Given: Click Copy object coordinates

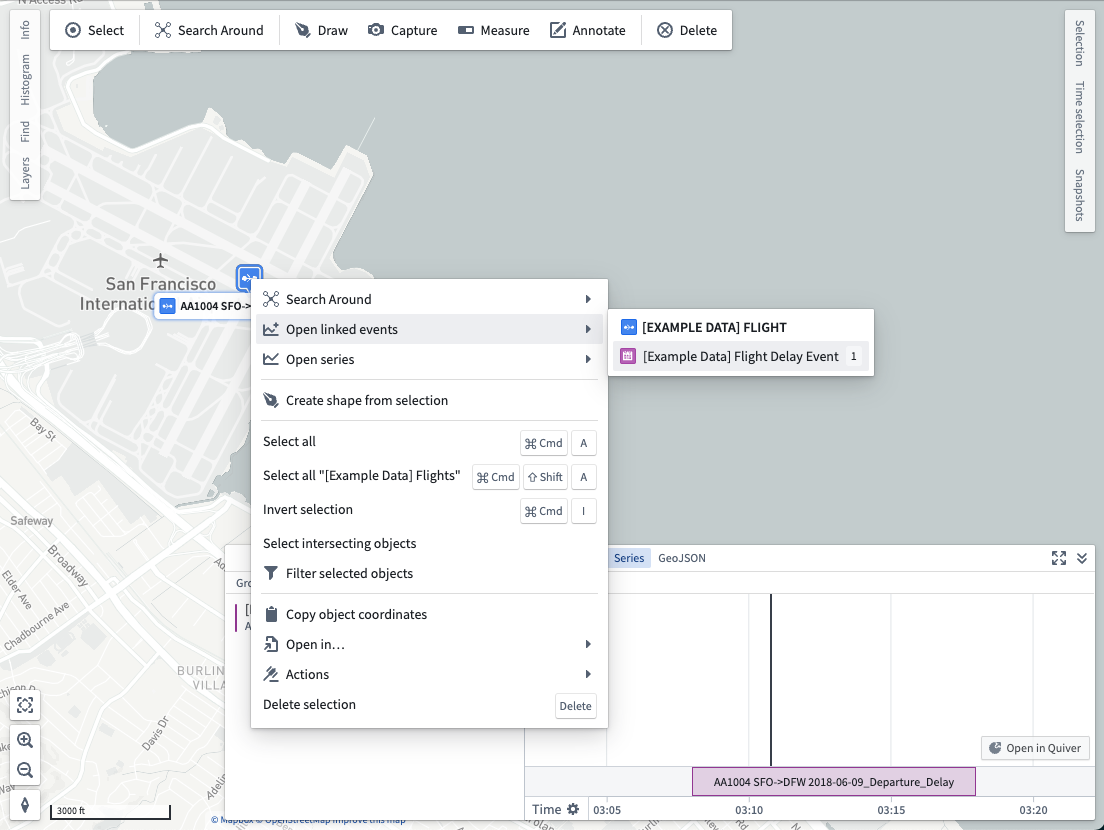Looking at the screenshot, I should [429, 615].
